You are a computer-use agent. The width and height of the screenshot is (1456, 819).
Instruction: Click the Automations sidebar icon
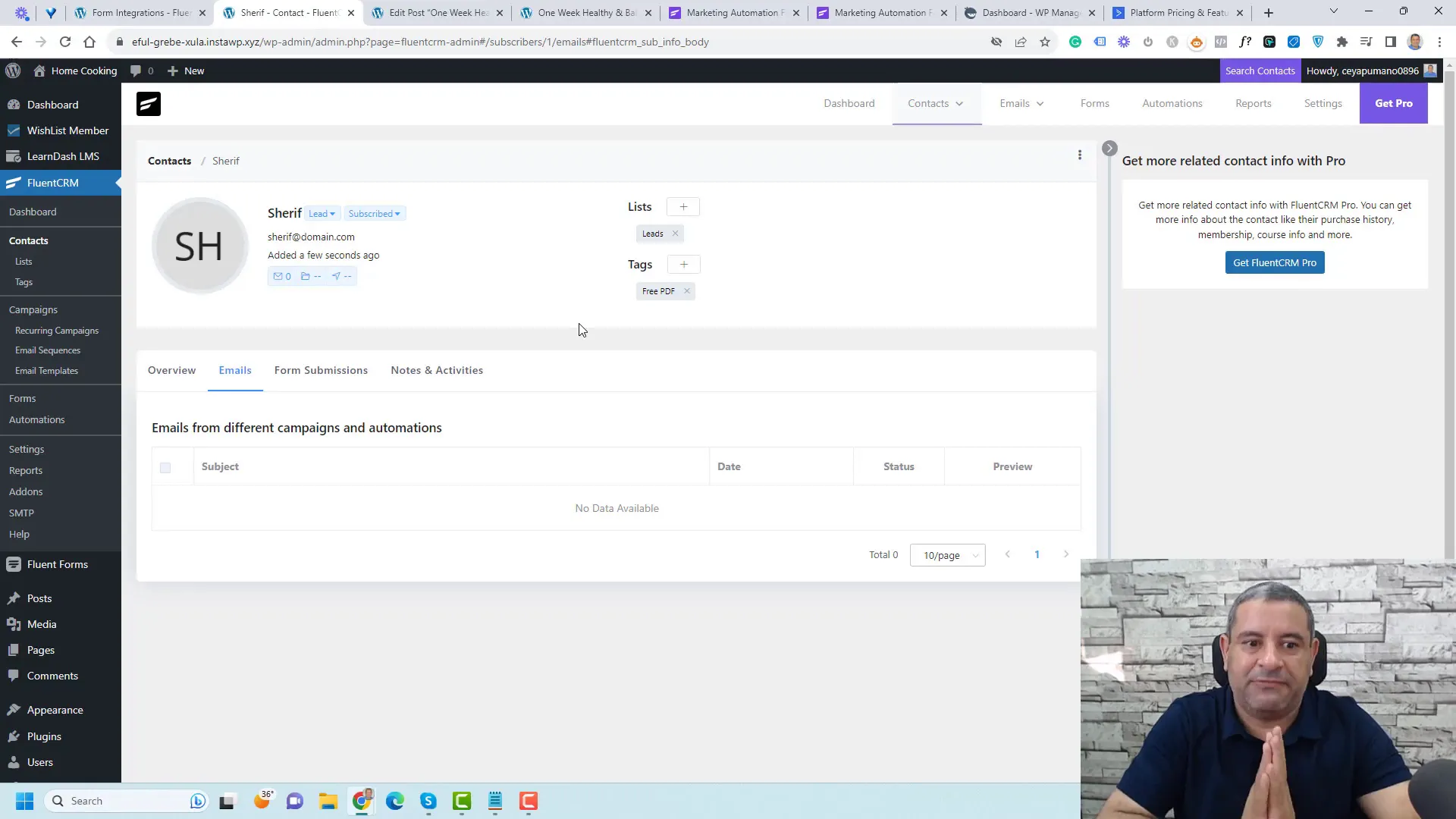[x=36, y=419]
